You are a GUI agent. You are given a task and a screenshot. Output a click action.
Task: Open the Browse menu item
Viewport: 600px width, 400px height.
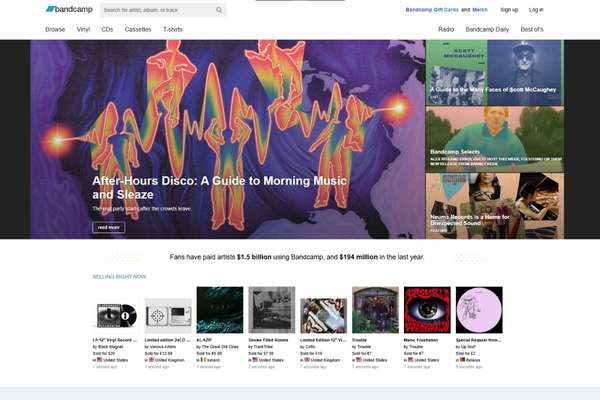click(55, 29)
